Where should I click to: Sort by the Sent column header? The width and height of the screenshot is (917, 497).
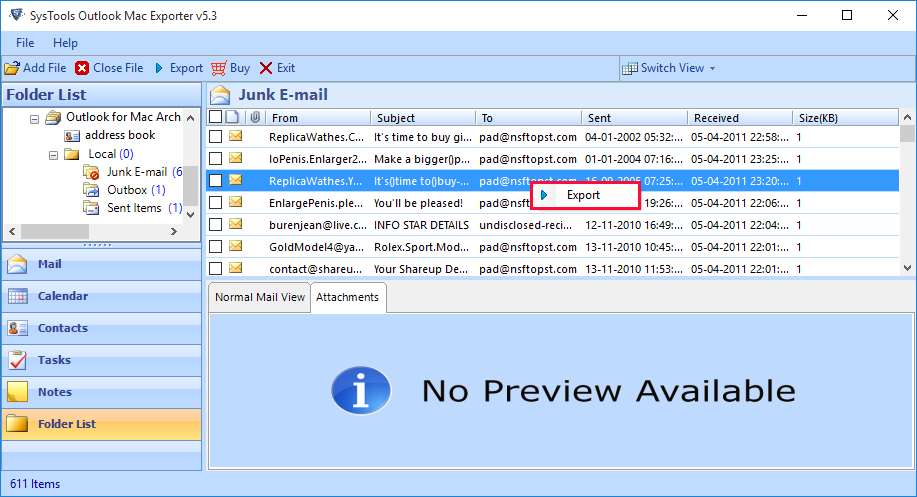[x=634, y=118]
